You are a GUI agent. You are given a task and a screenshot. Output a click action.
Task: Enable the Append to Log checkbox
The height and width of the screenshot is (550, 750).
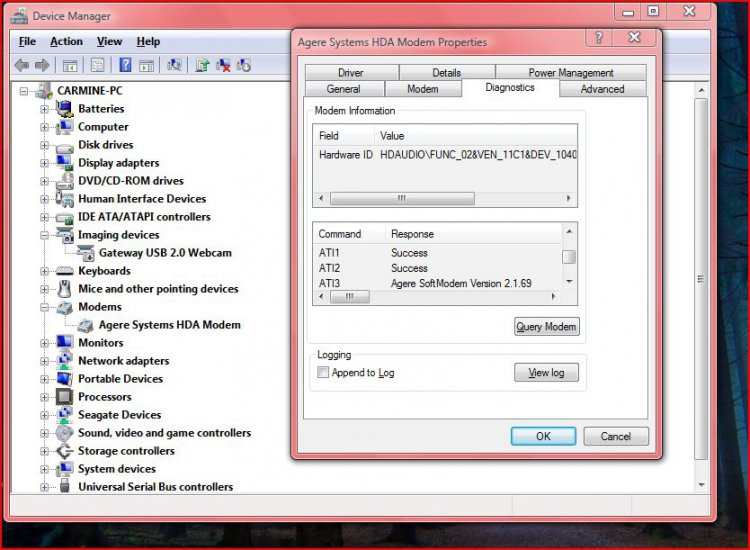[323, 372]
